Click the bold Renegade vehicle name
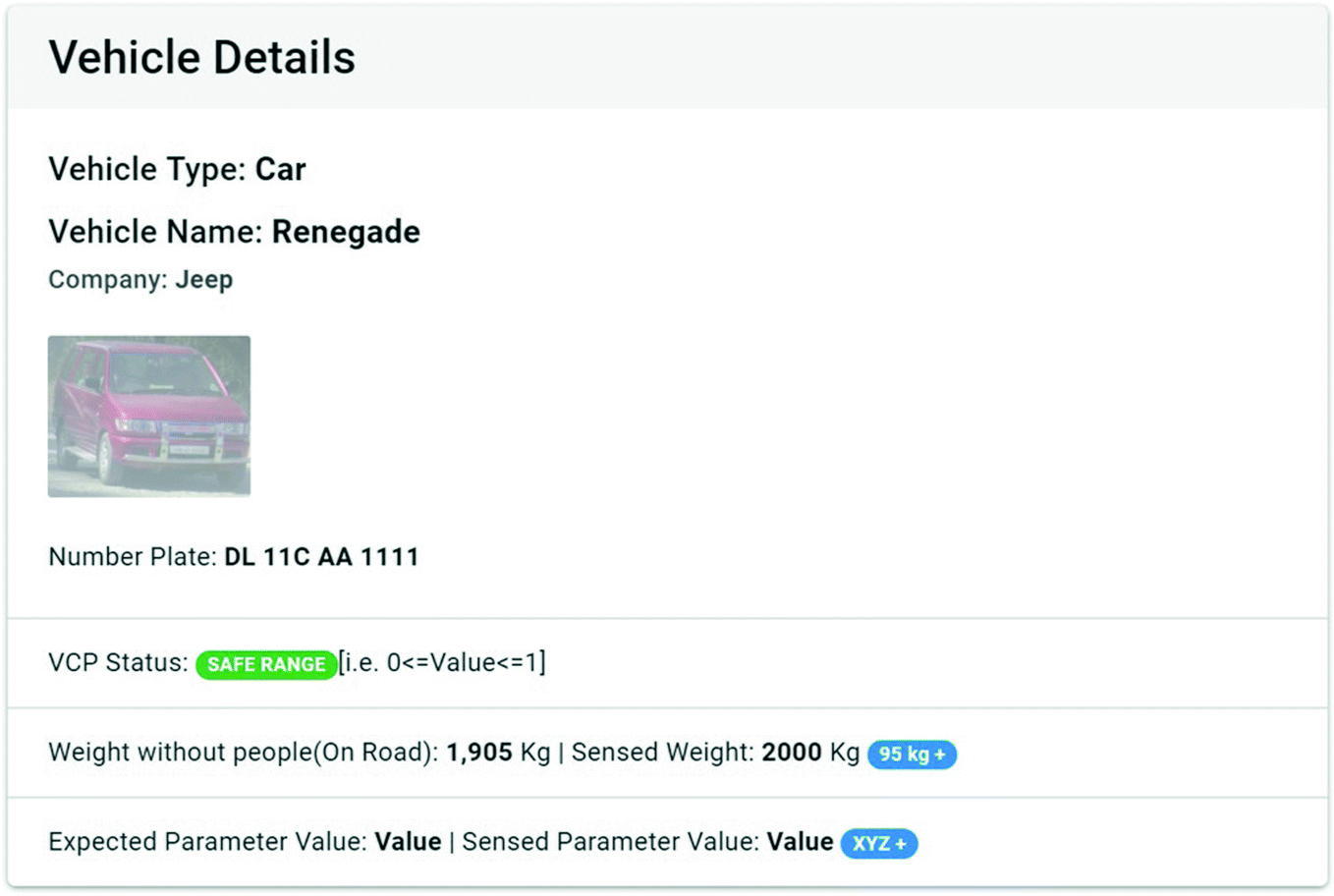This screenshot has width=1334, height=896. tap(346, 232)
